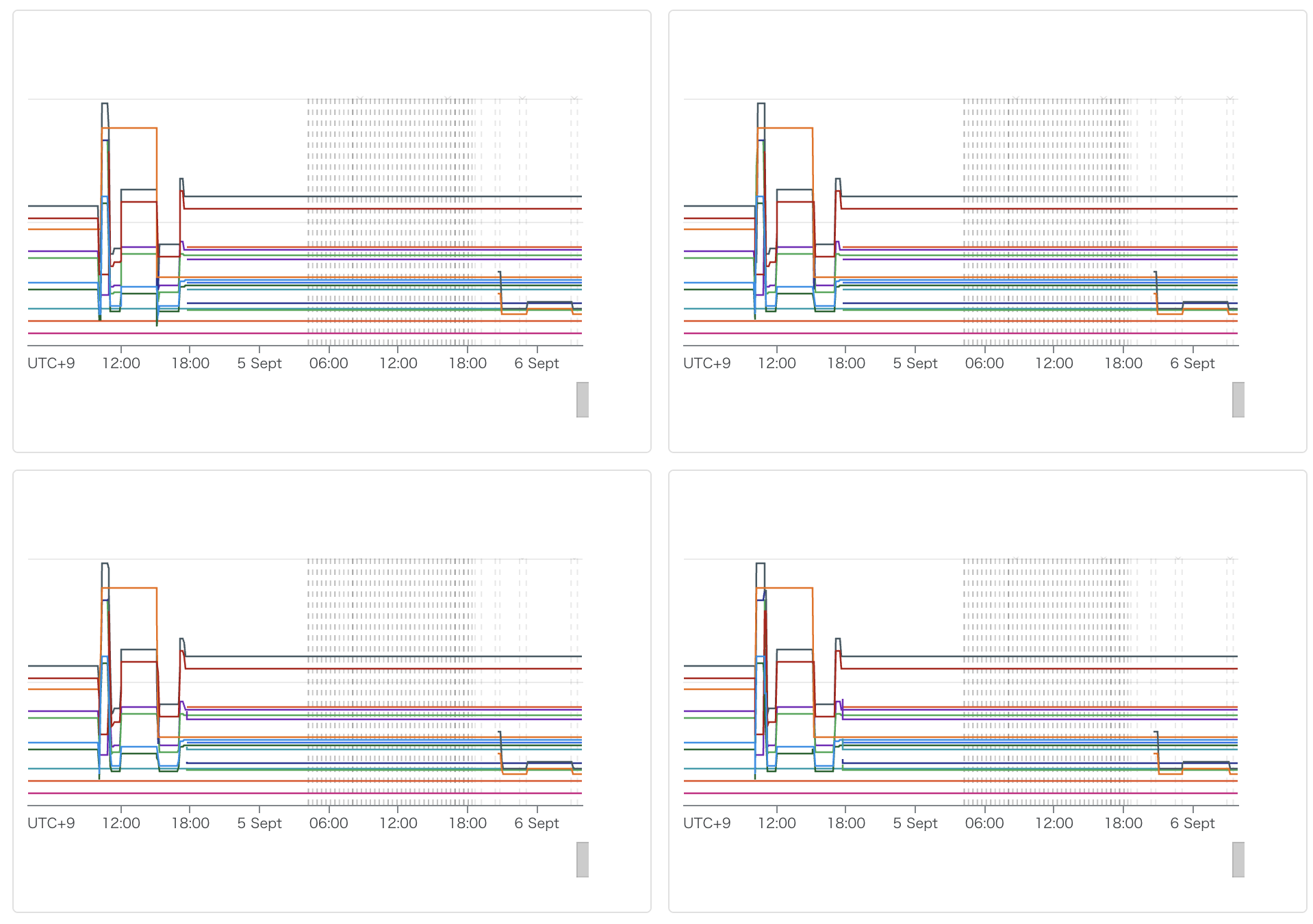Screen dimensions: 1313x924
Task: Click the gray scrollbar thumb in bottom-right chart
Action: [x=1238, y=860]
